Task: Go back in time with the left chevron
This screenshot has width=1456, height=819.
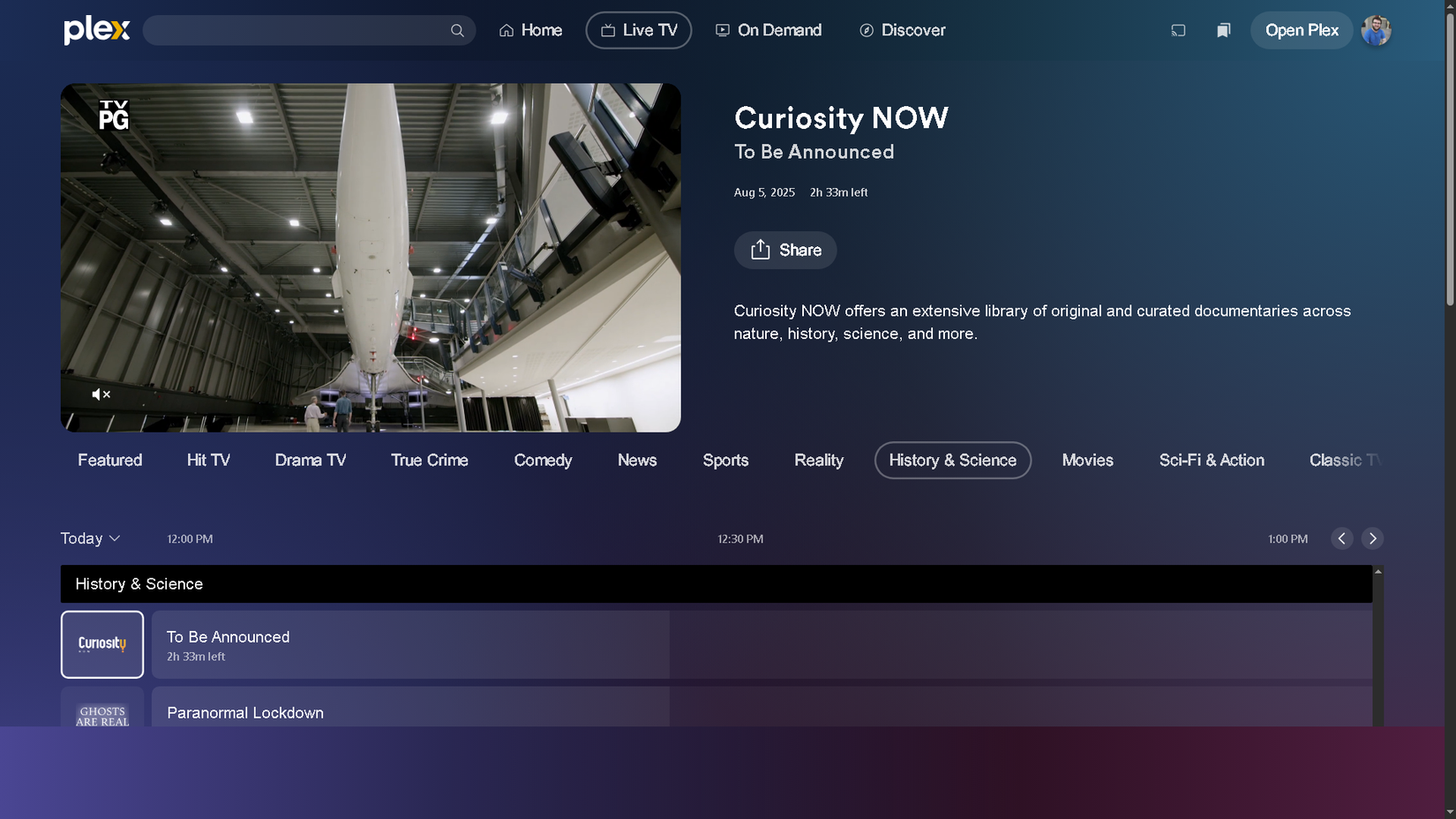Action: click(1341, 538)
